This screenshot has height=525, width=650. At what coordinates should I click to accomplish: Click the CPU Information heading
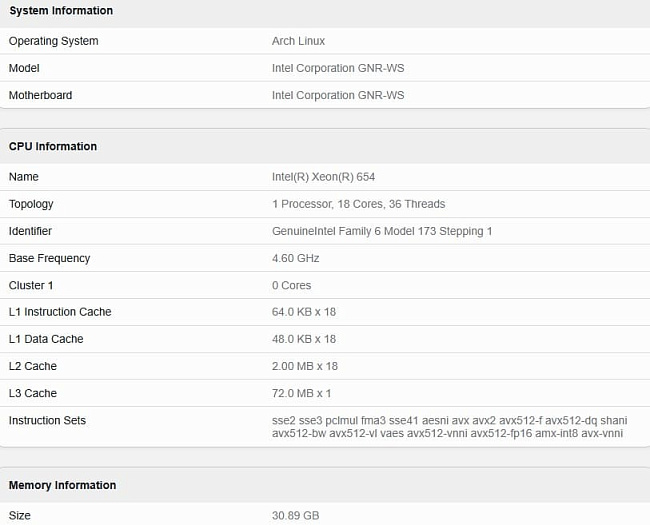pos(53,146)
